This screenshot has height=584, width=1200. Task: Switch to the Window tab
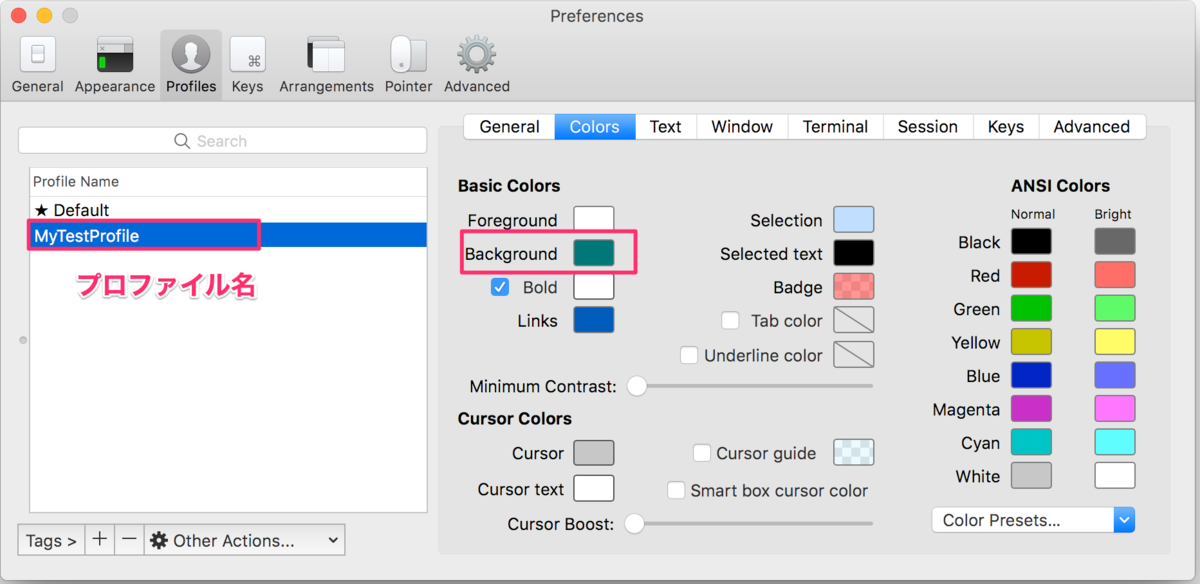pyautogui.click(x=742, y=127)
